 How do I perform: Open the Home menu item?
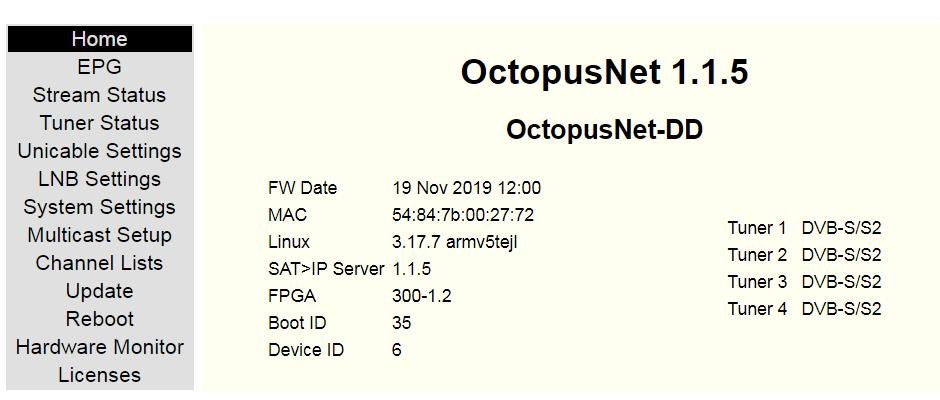(99, 39)
